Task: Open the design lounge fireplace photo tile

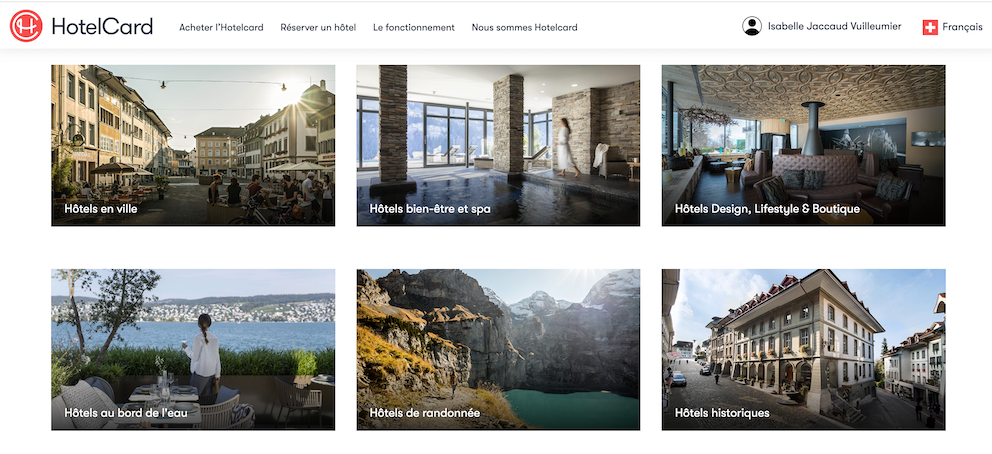Action: (803, 130)
